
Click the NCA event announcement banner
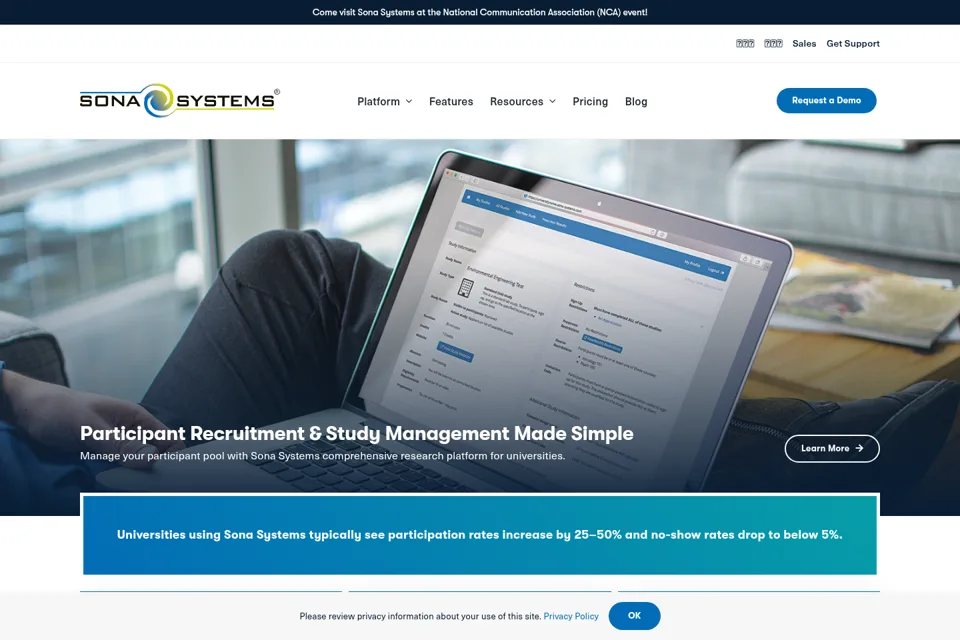[480, 12]
